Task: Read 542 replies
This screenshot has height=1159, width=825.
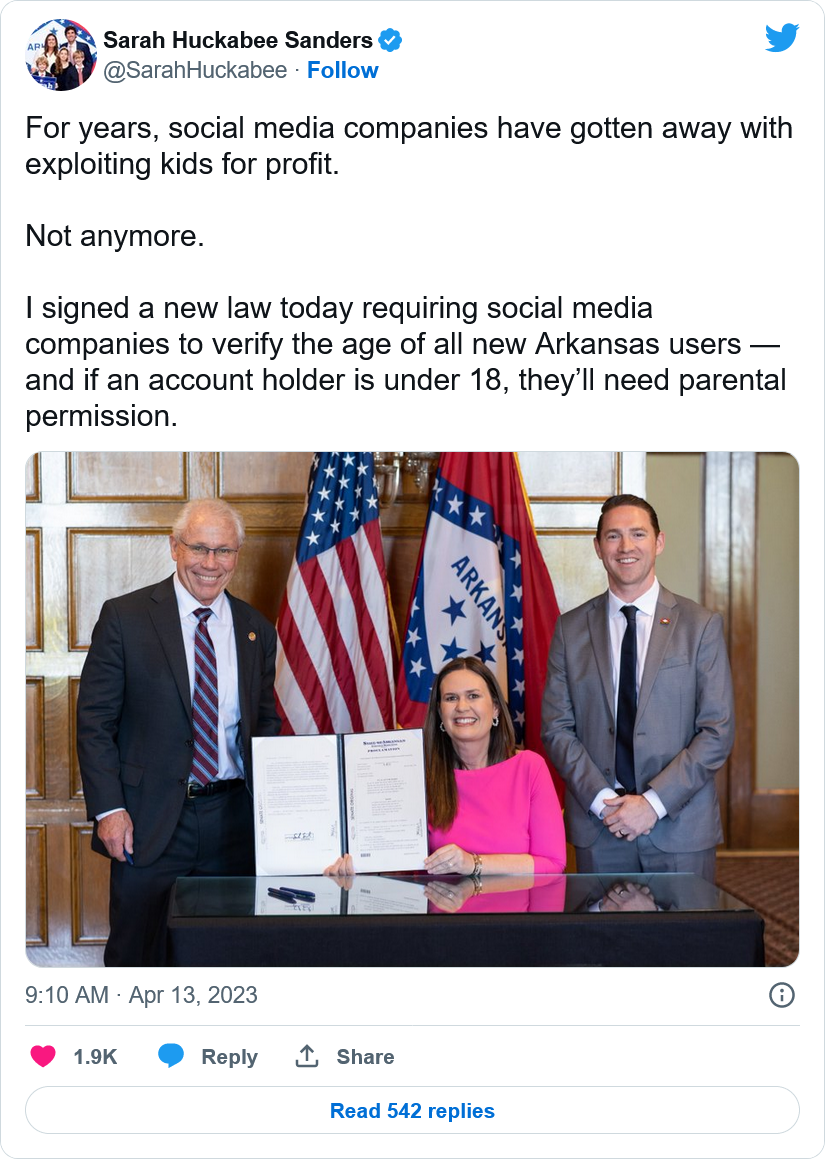Action: click(412, 1111)
